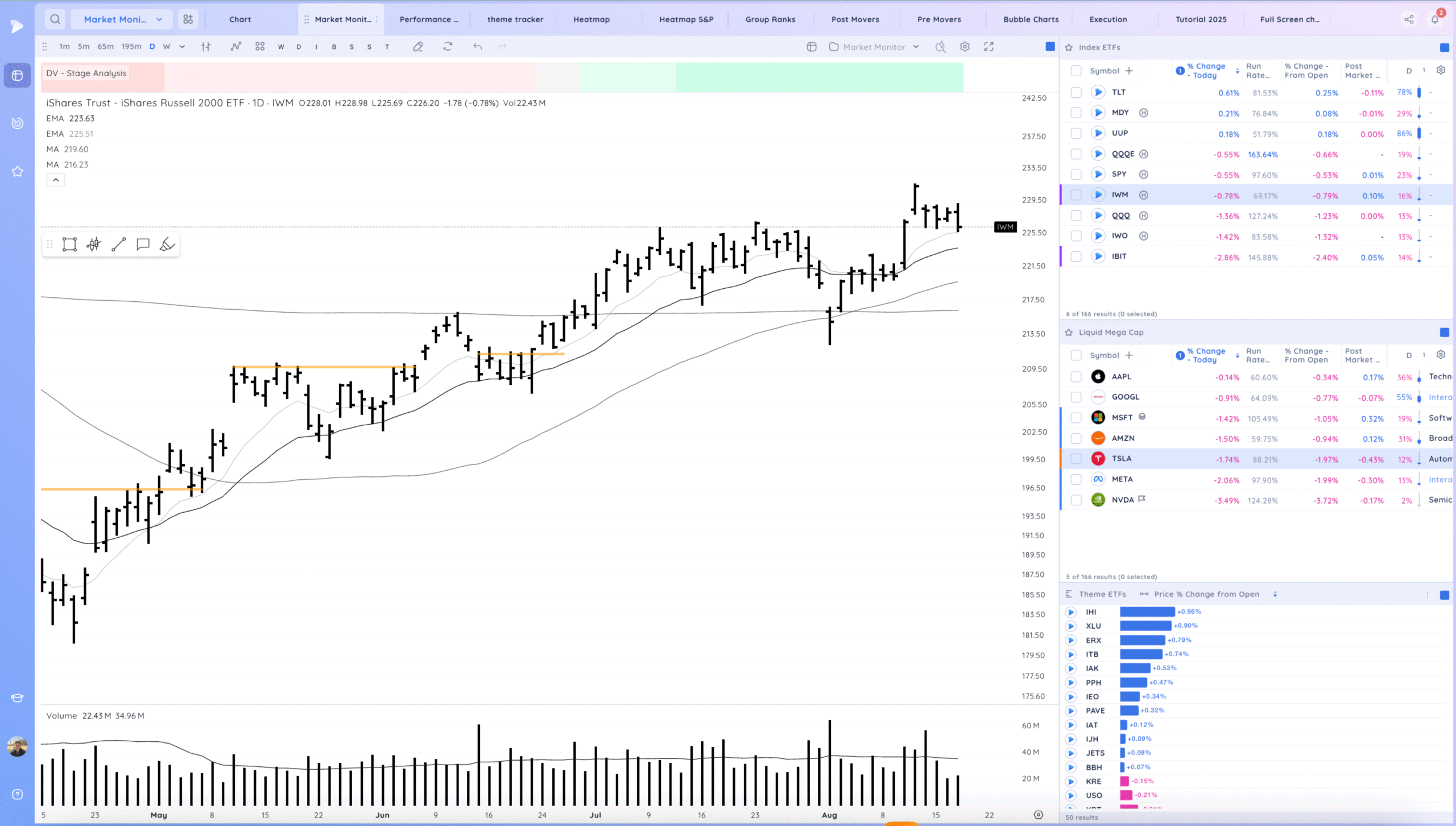Click the Tesla logo in TSLA row
The width and height of the screenshot is (1456, 826).
pyautogui.click(x=1098, y=459)
